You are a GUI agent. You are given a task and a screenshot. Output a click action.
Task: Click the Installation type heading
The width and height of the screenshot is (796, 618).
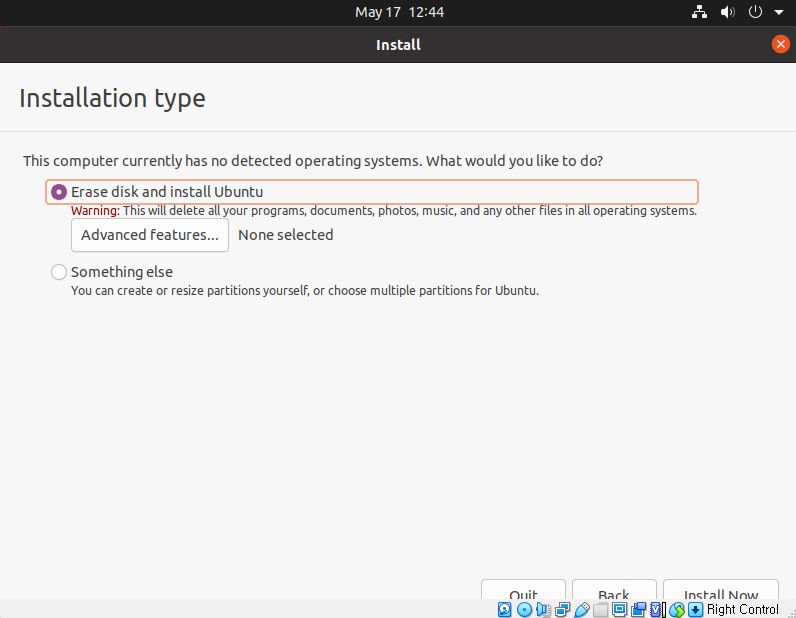pyautogui.click(x=112, y=99)
